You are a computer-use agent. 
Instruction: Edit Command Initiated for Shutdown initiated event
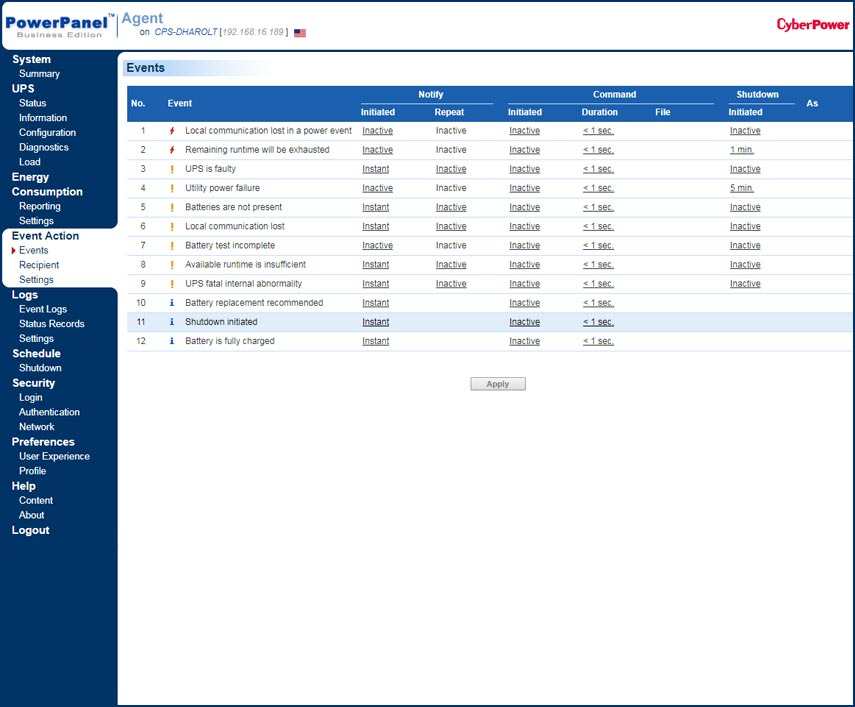click(x=525, y=322)
